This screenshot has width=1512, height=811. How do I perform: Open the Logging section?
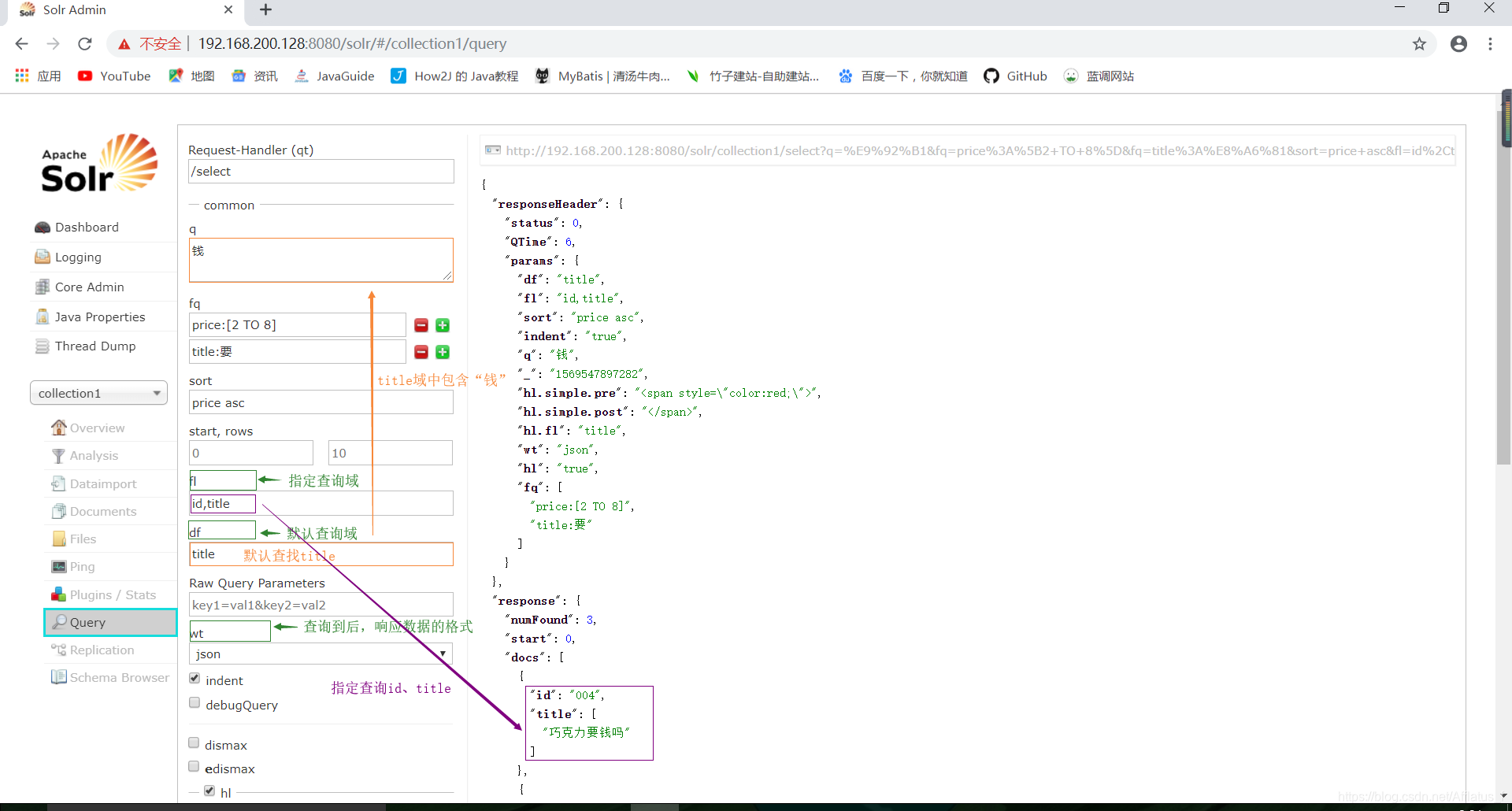point(77,257)
